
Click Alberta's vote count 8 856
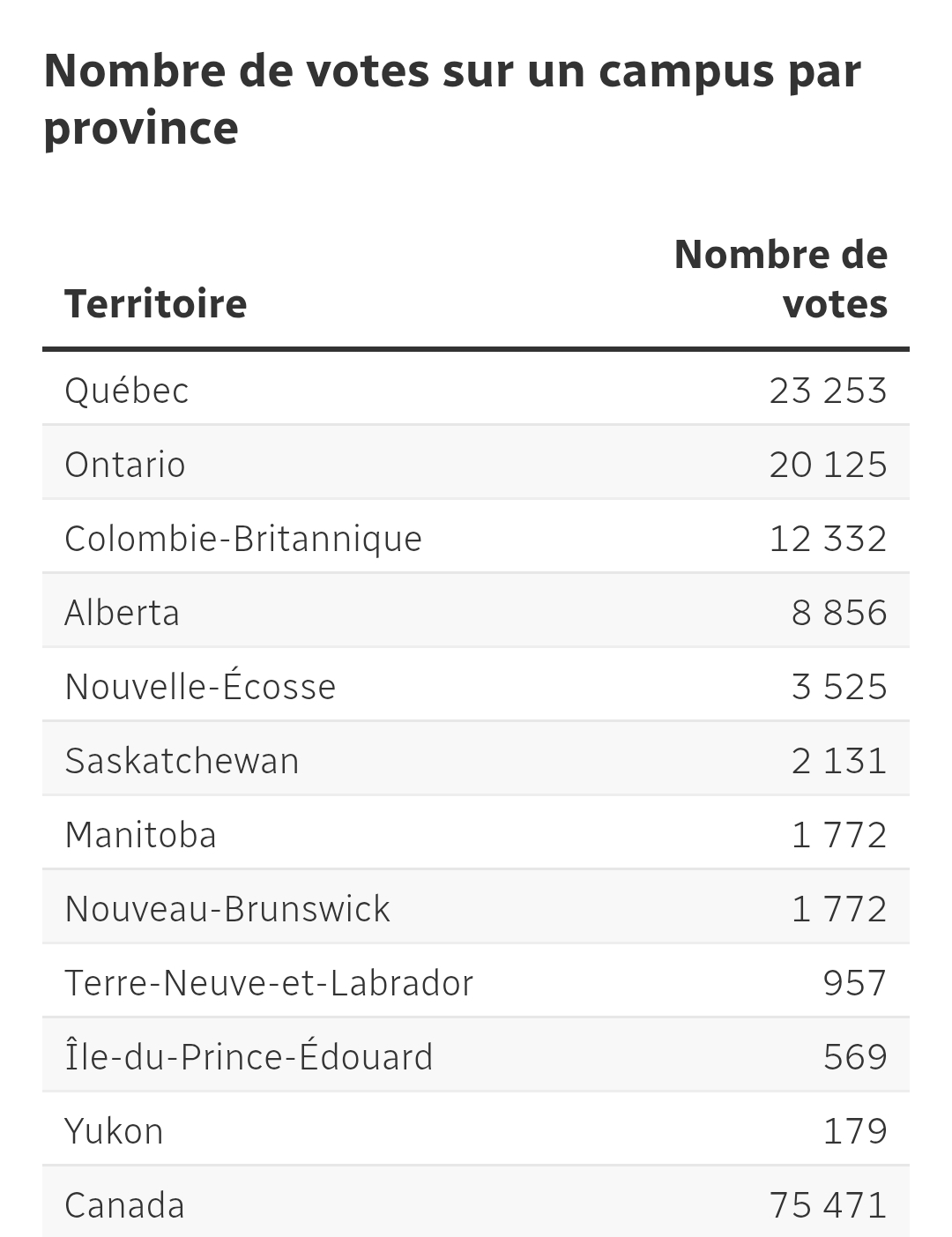click(838, 613)
